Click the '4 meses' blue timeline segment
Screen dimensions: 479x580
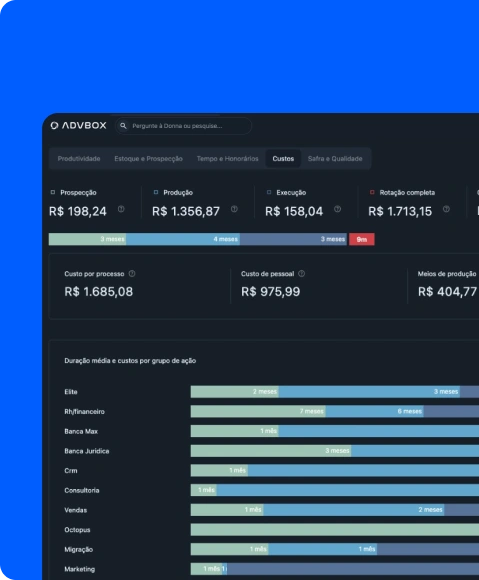tap(183, 239)
